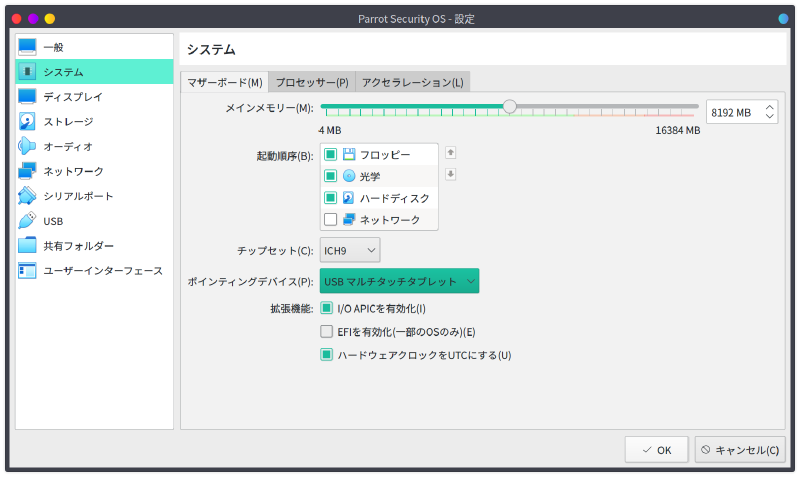This screenshot has width=800, height=477.
Task: Select ユーザーインターフェース in the sidebar
Action: (94, 270)
